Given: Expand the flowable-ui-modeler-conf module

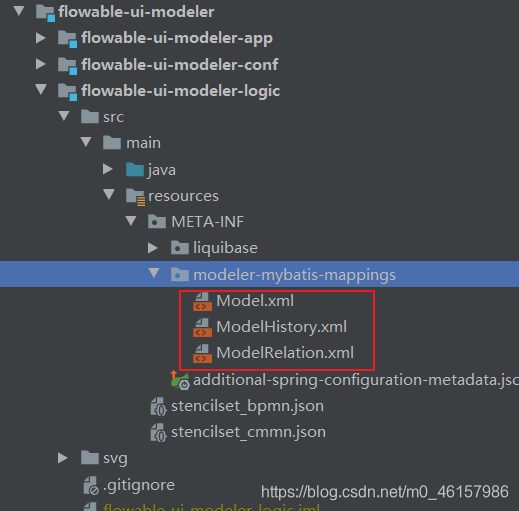Looking at the screenshot, I should pos(41,64).
